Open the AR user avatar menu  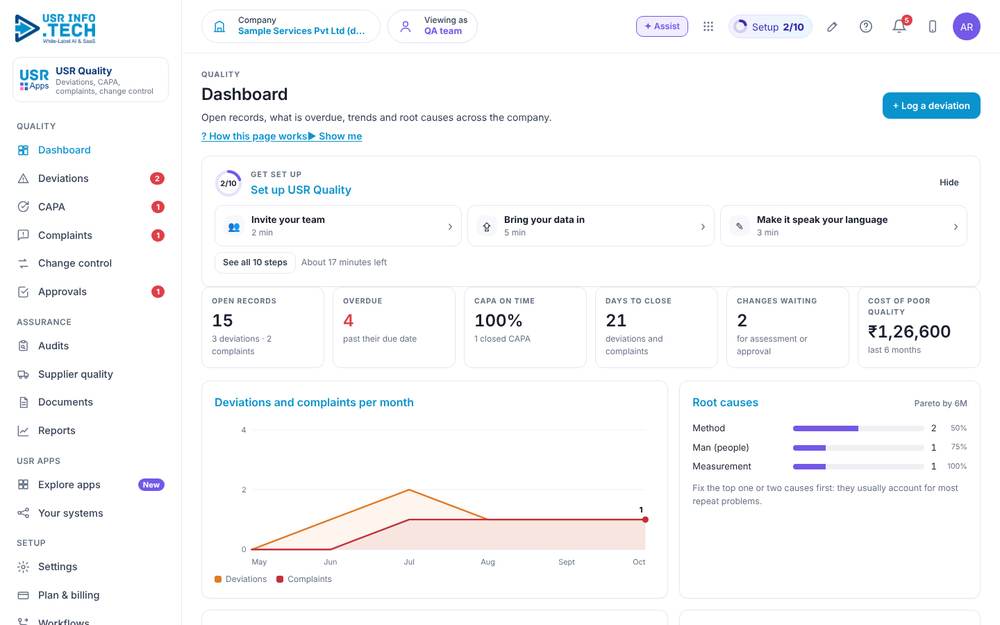click(966, 27)
